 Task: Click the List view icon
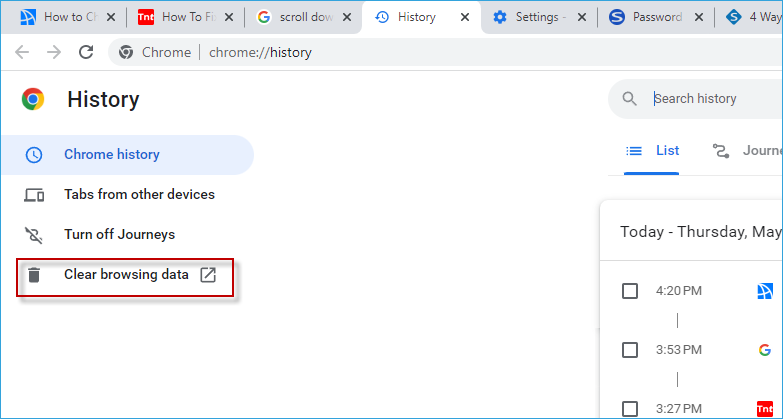634,150
